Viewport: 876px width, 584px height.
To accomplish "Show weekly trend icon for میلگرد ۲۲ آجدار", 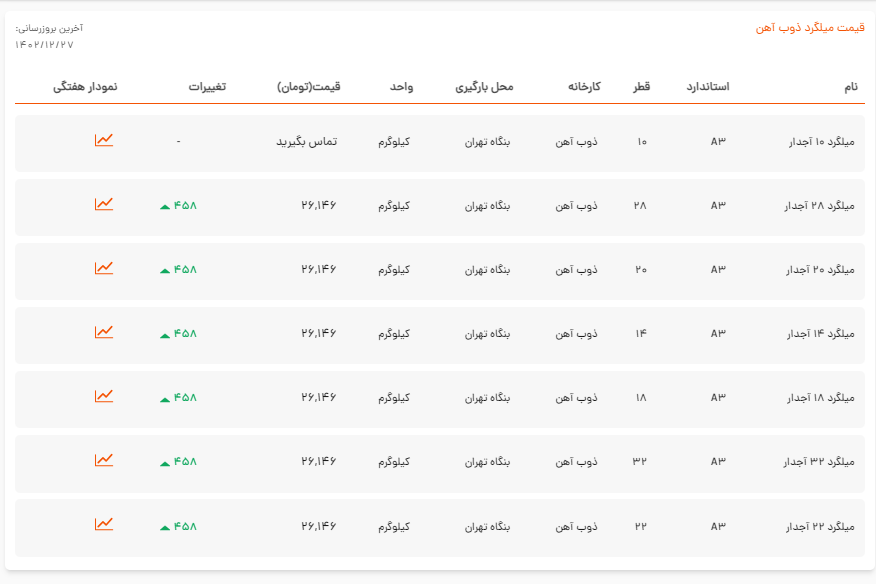I will tap(104, 524).
